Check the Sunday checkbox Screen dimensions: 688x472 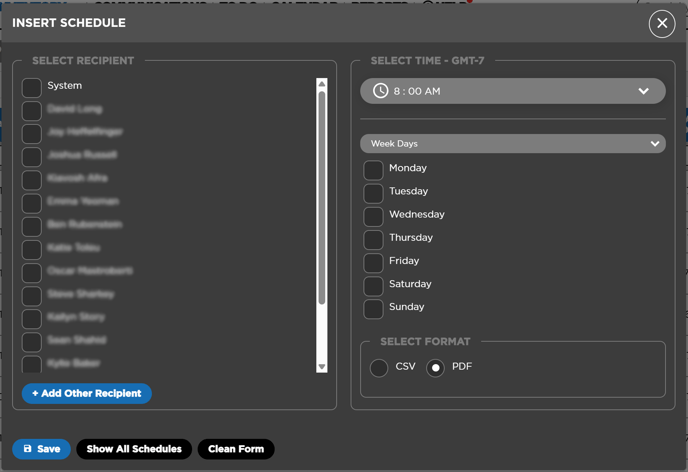[373, 308]
